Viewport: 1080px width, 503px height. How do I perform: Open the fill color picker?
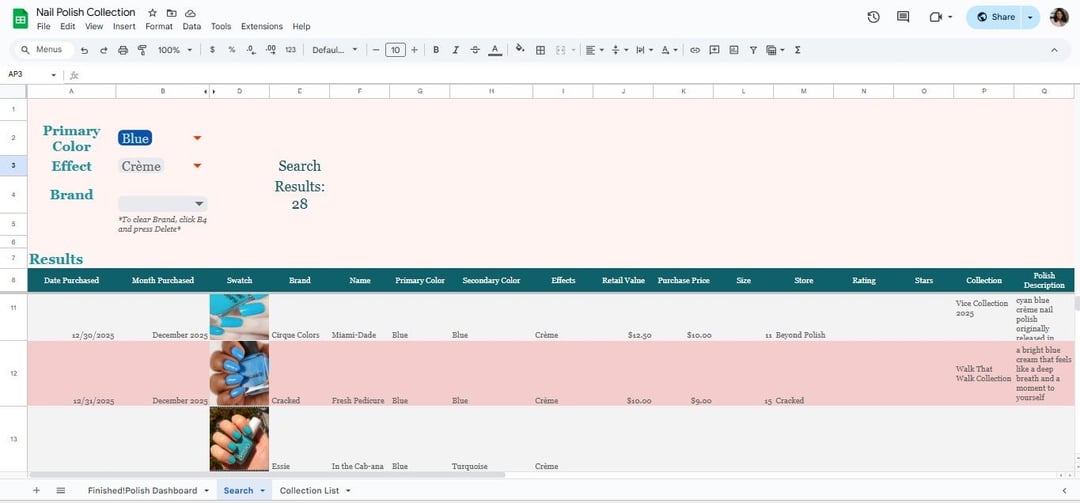520,50
